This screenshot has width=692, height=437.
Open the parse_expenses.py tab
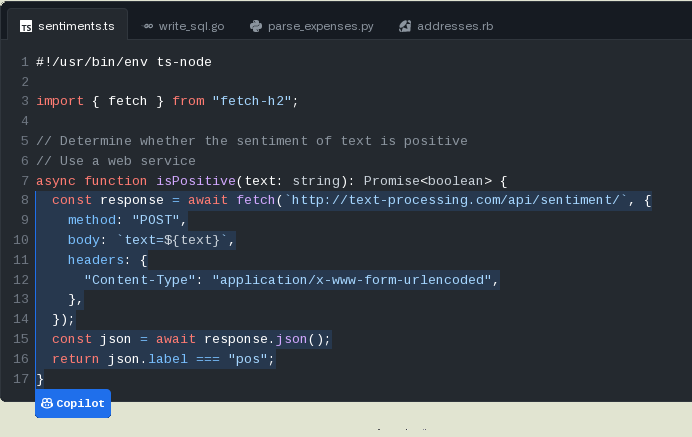pos(320,26)
